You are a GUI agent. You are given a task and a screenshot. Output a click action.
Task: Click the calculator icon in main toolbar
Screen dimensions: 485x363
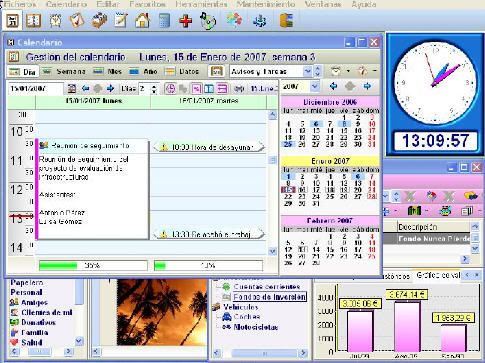(x=164, y=21)
